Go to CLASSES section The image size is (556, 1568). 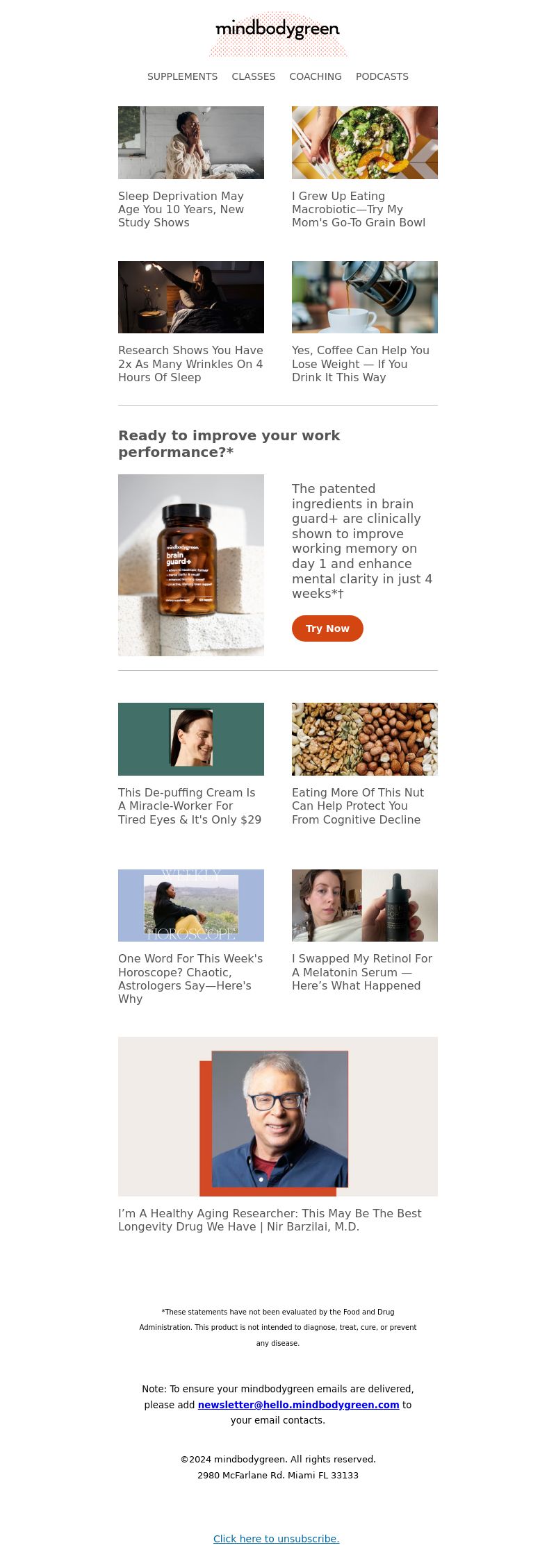pyautogui.click(x=254, y=76)
